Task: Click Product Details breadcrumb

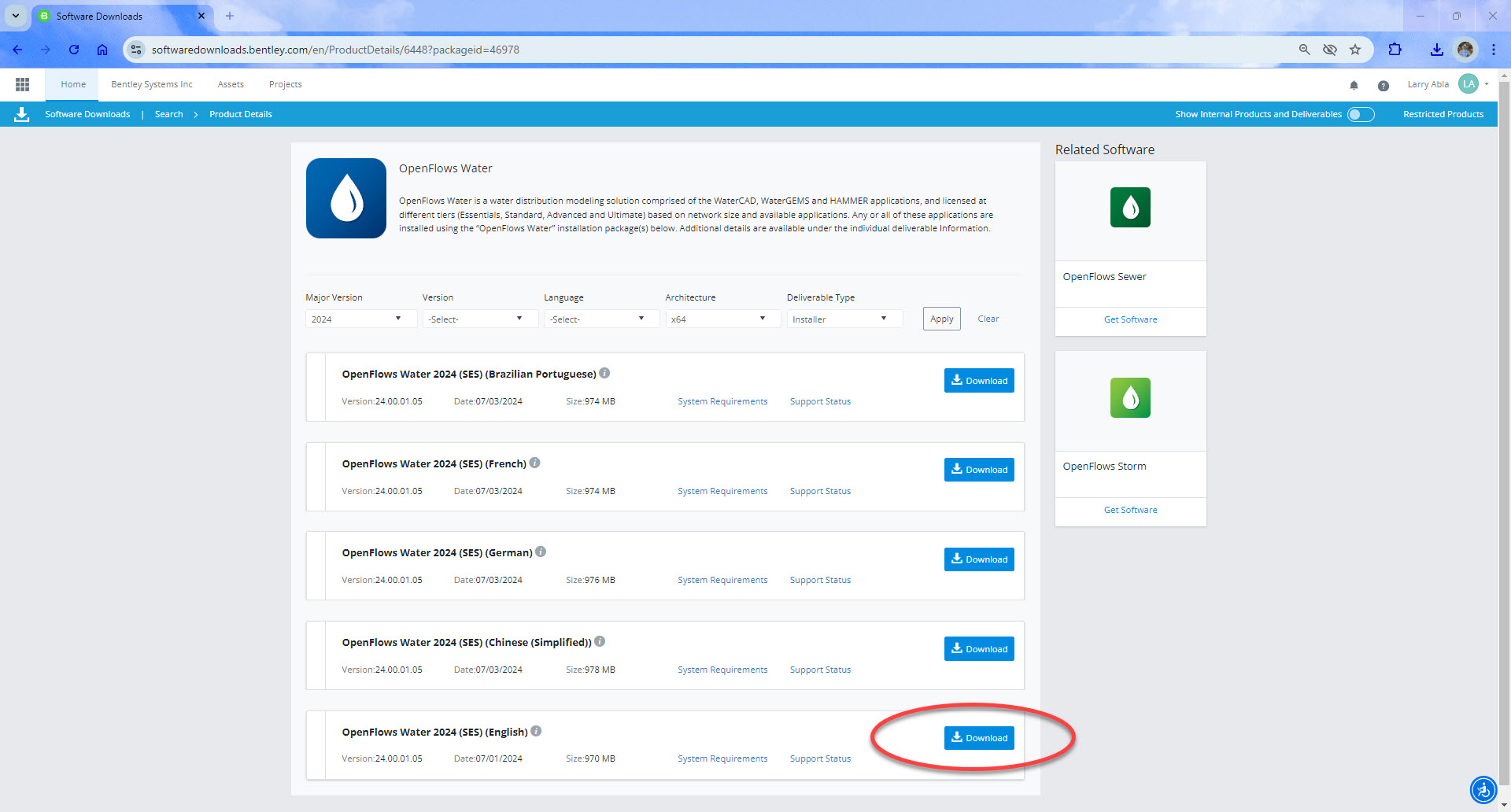Action: (x=241, y=114)
